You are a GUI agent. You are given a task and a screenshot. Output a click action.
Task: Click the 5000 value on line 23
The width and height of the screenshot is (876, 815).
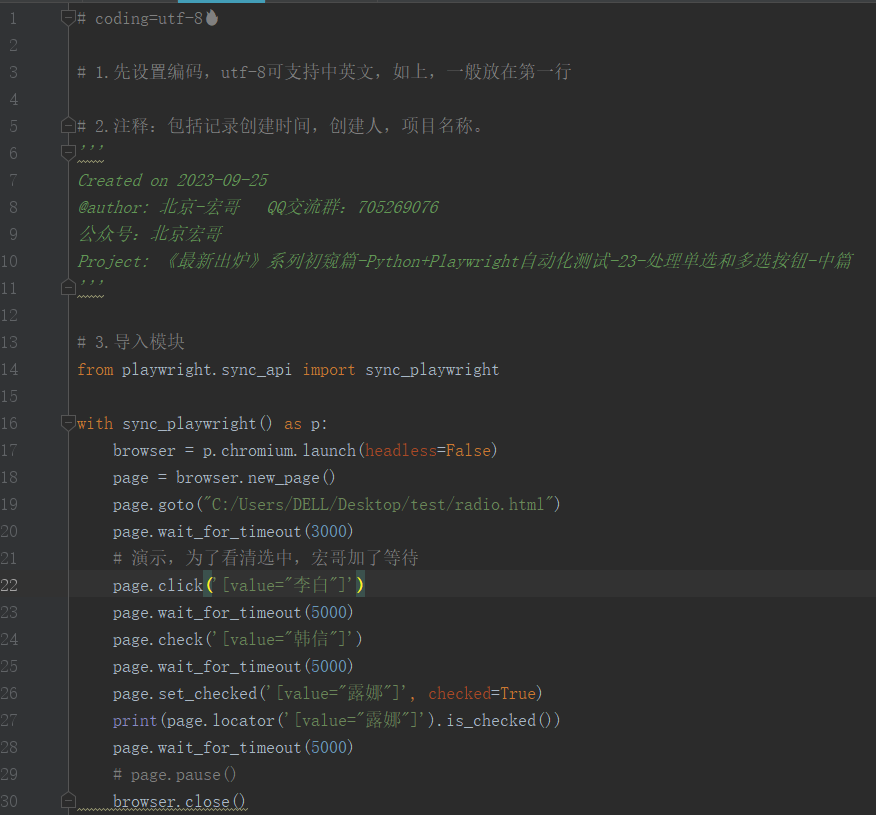pos(328,612)
